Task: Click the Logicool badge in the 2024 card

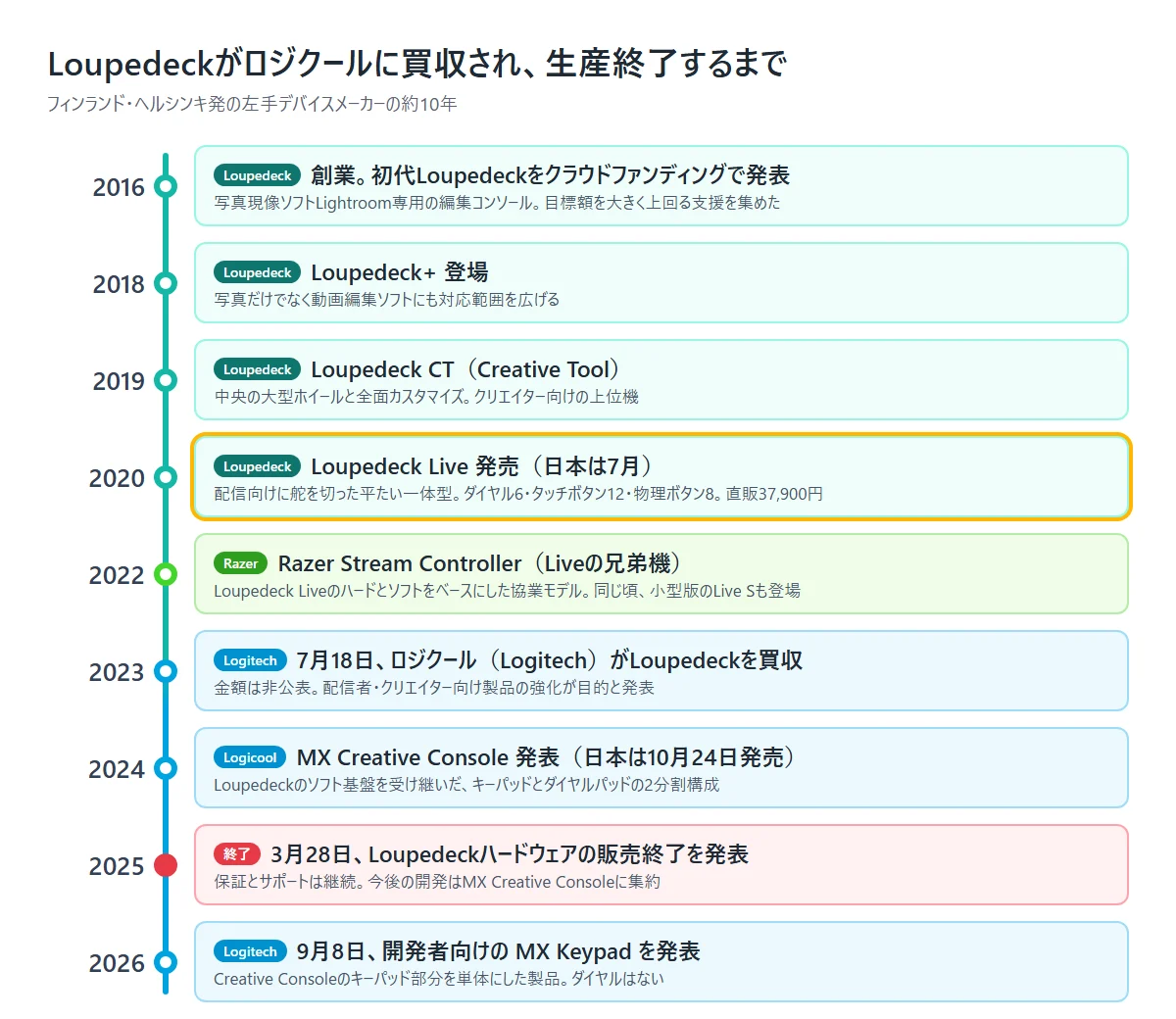Action: pyautogui.click(x=250, y=757)
